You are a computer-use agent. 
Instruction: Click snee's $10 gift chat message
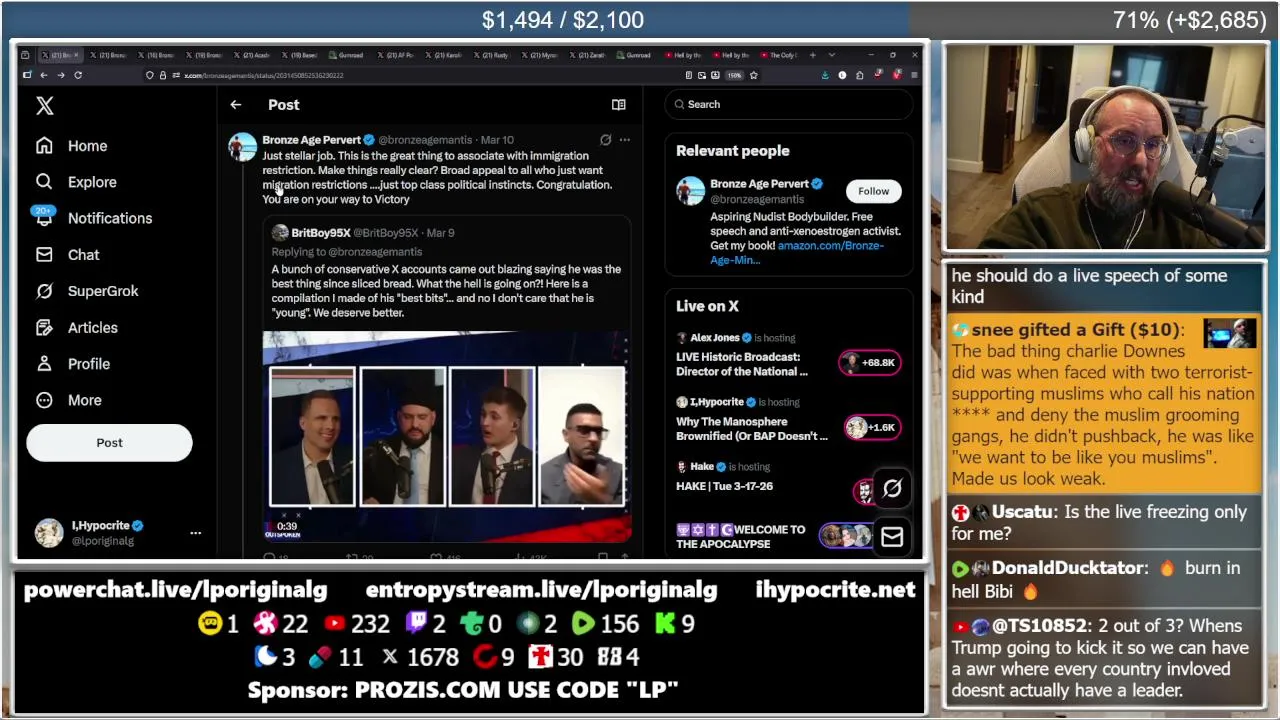(1105, 404)
